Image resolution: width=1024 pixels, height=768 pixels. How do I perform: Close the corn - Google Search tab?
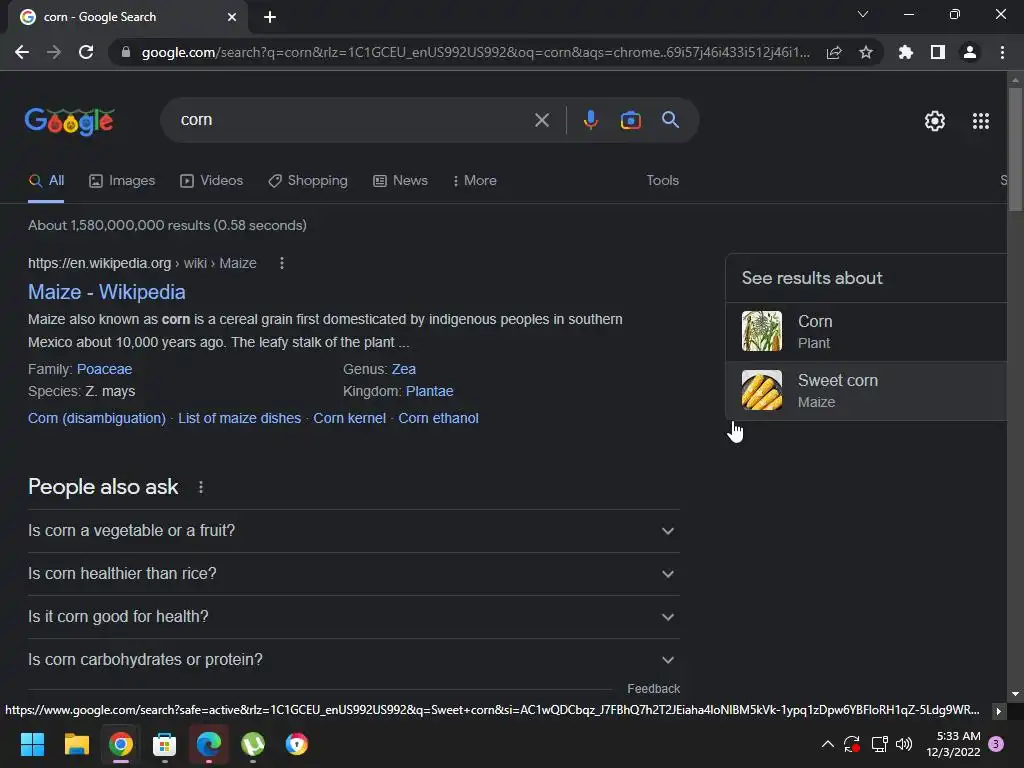[x=232, y=17]
